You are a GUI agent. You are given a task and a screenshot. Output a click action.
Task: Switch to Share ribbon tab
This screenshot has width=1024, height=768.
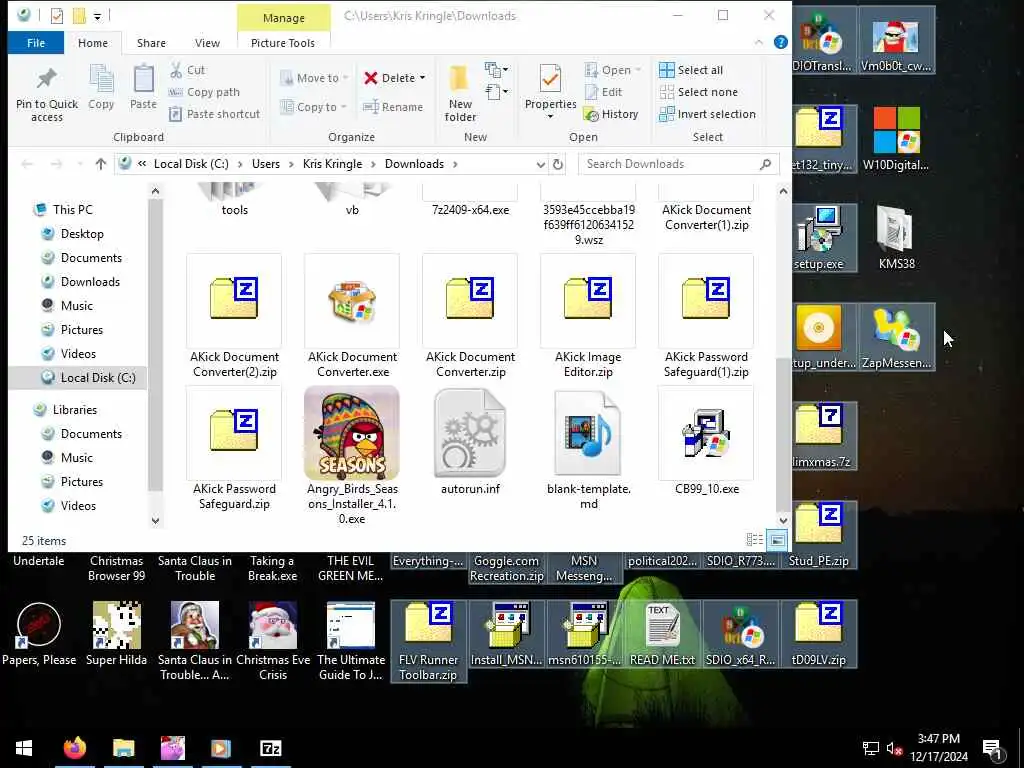point(151,43)
